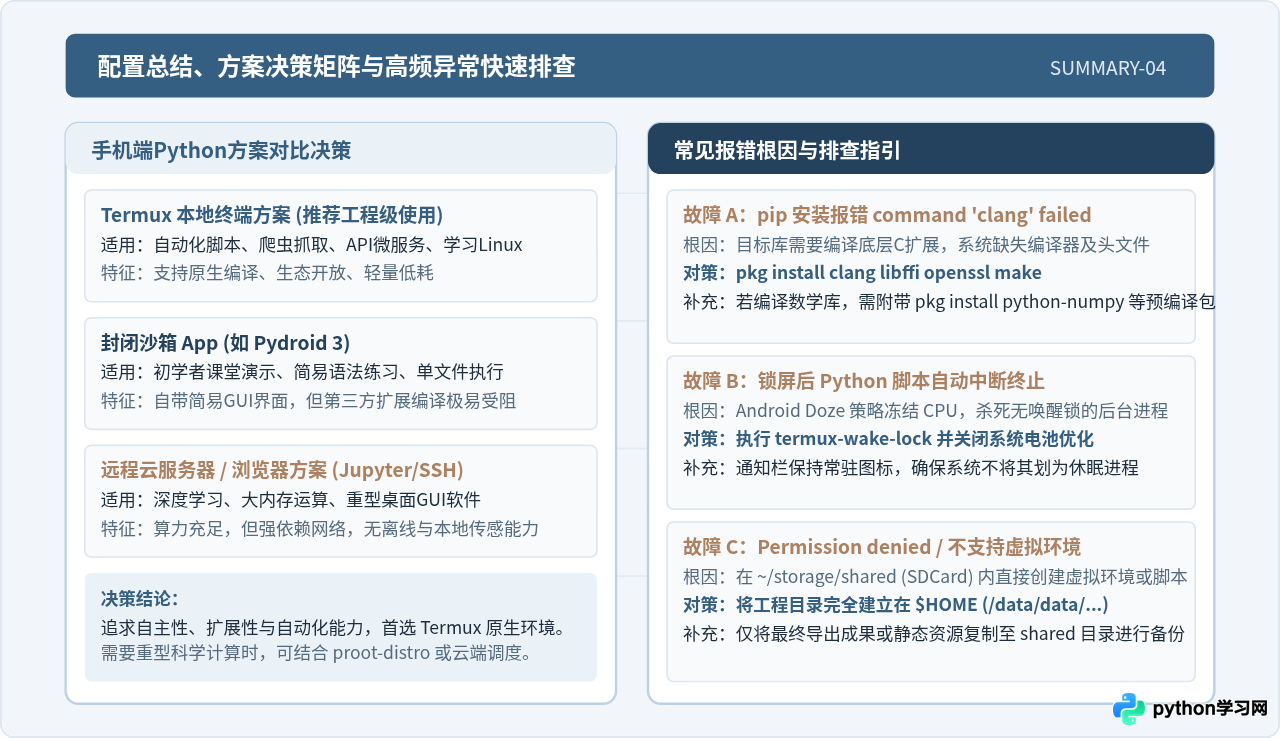Click the note "补充：通知栏保持常驻图标，确保系统不将其划为休眠进程"
This screenshot has width=1280, height=738.
coord(911,467)
